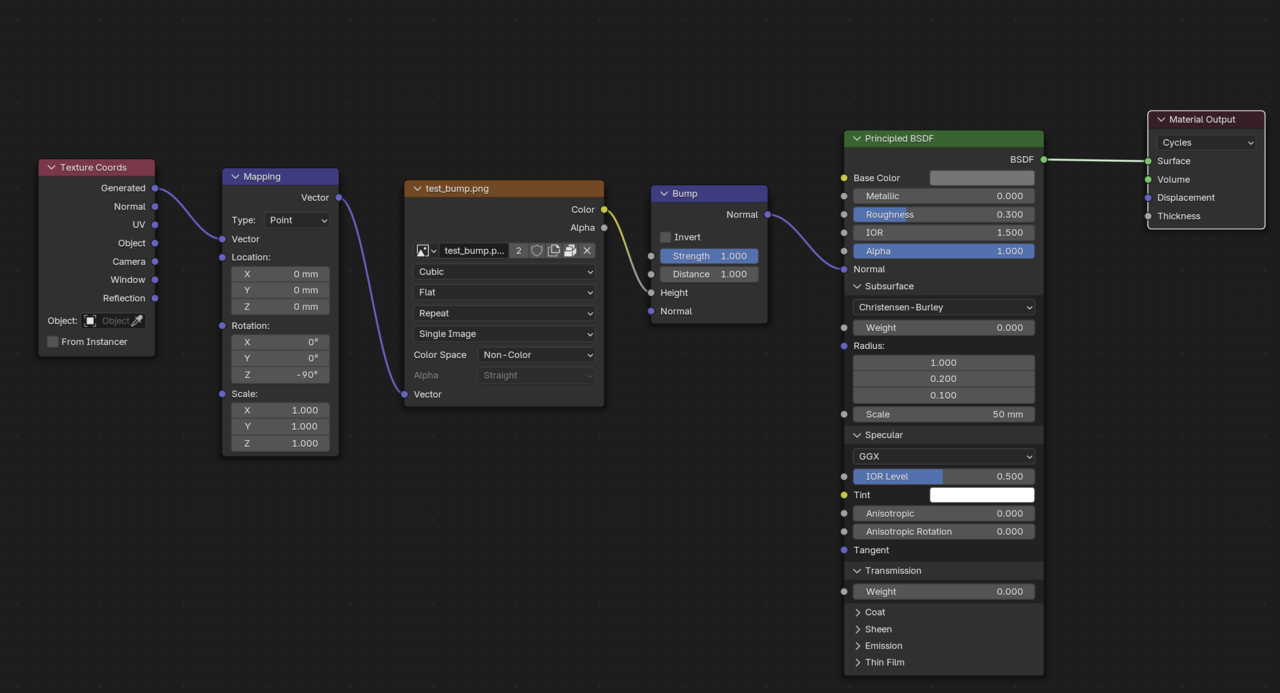1280x693 pixels.
Task: Click the Roughness slider at 0.300
Action: 944,214
